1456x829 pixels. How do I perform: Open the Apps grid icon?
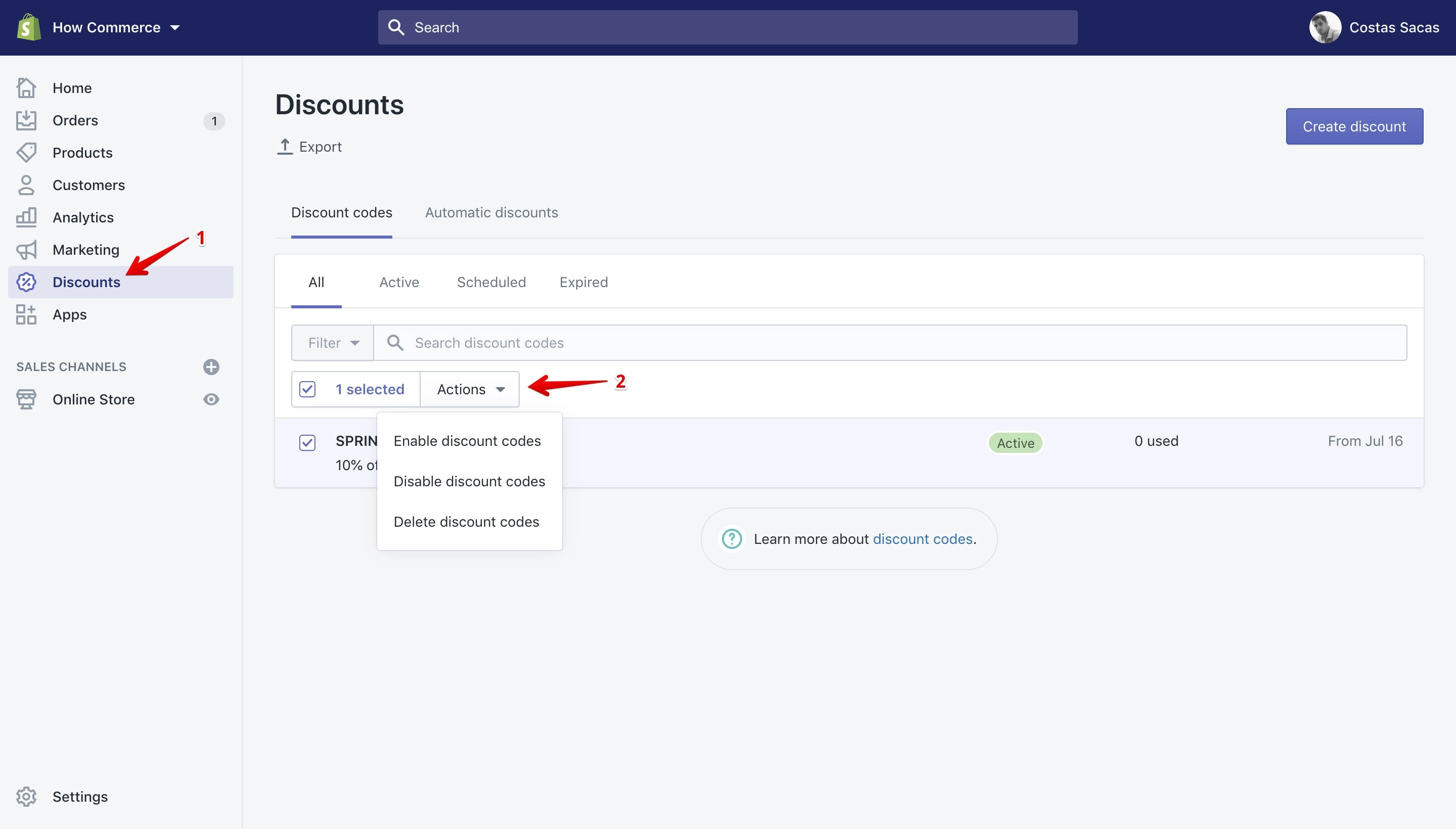tap(26, 314)
